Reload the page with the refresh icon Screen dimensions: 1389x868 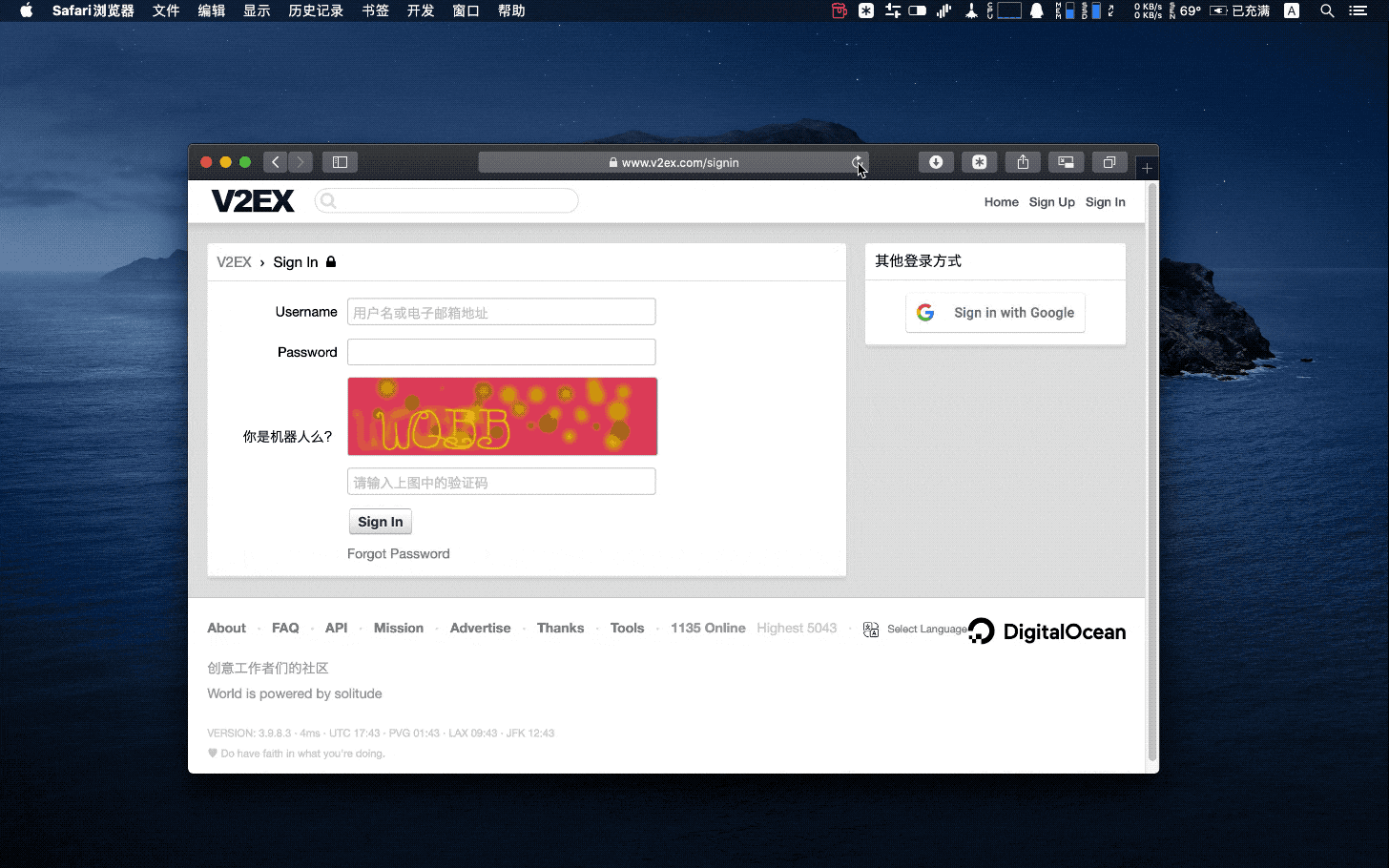(857, 162)
